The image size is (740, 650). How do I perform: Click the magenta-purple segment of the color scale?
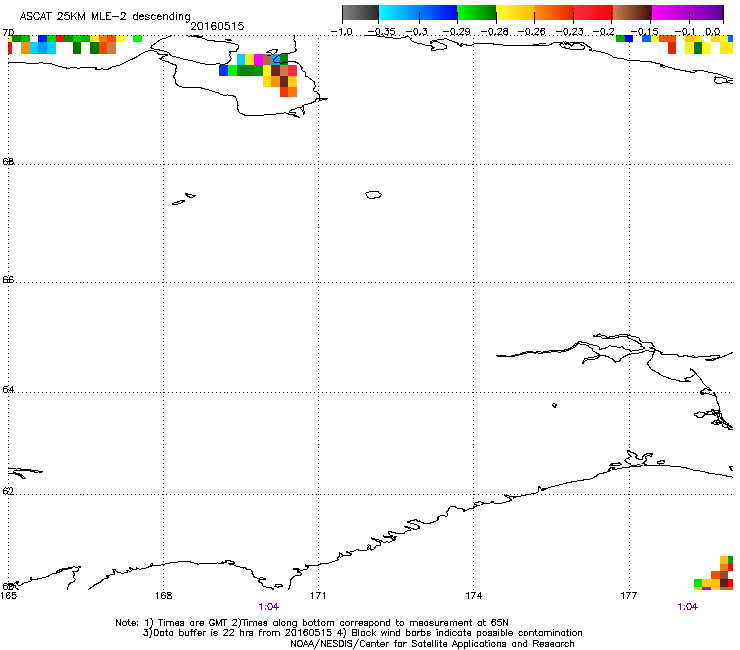point(688,13)
